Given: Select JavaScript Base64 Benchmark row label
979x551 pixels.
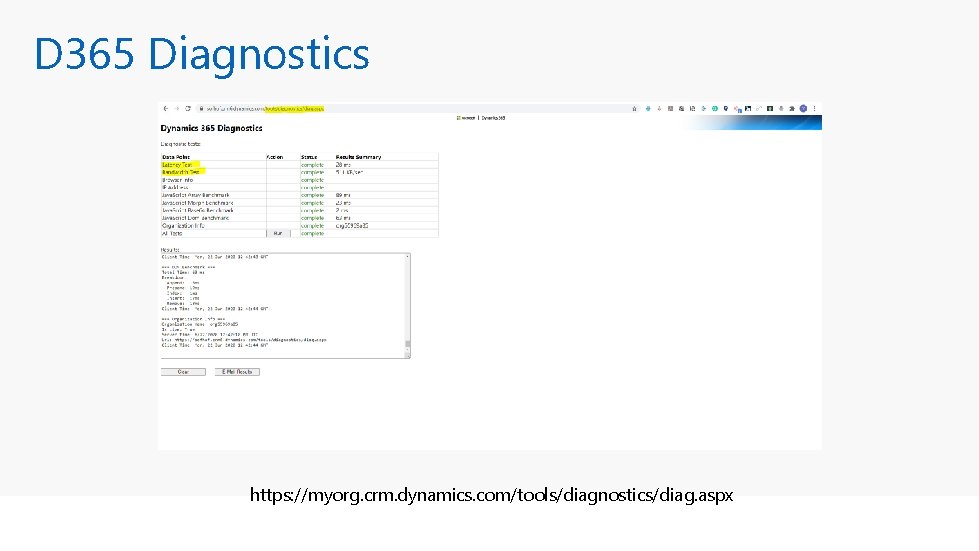Looking at the screenshot, I should click(198, 210).
